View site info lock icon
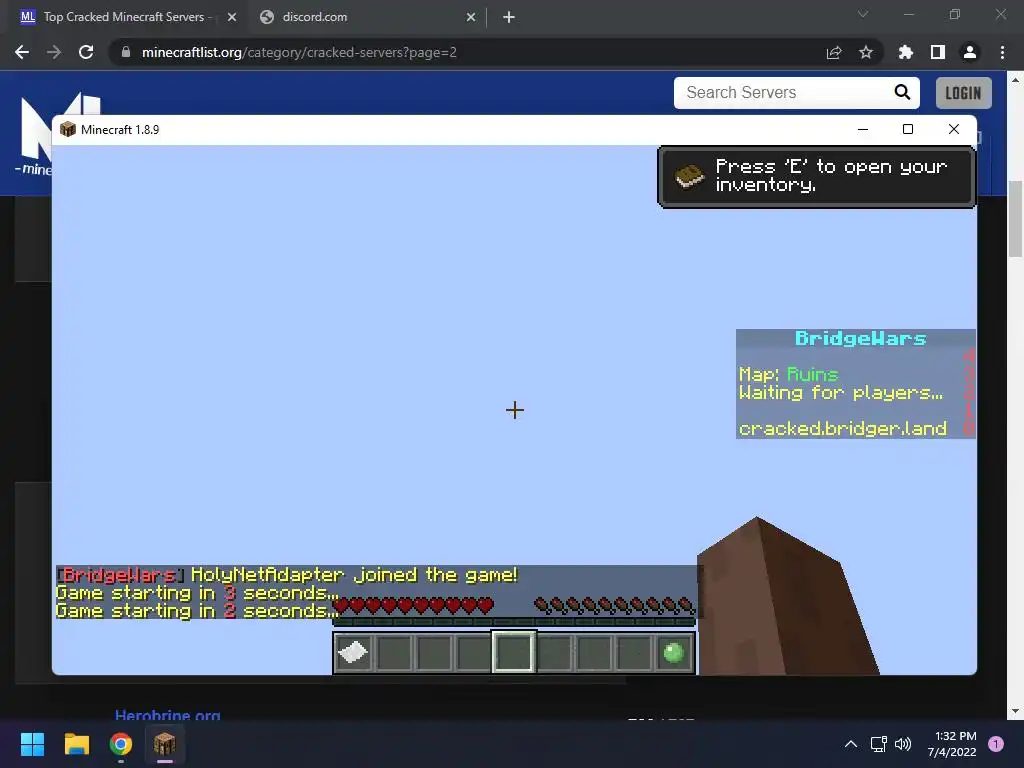Image resolution: width=1024 pixels, height=768 pixels. tap(126, 52)
